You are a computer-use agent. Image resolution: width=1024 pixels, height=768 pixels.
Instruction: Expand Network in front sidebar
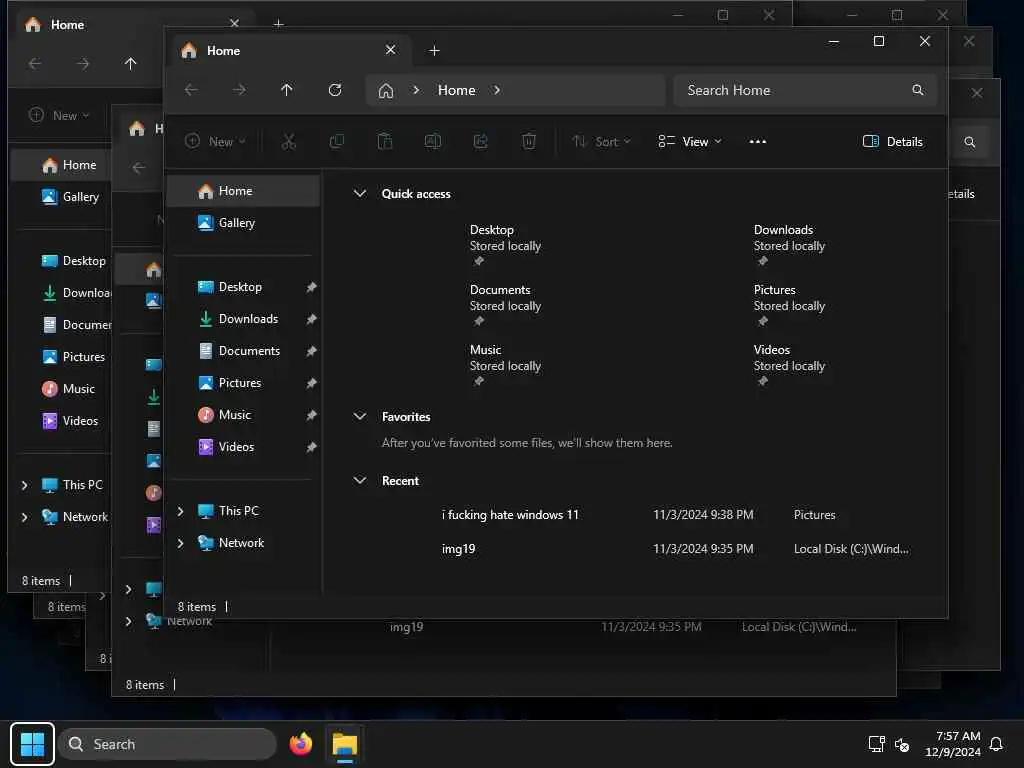pyautogui.click(x=181, y=543)
